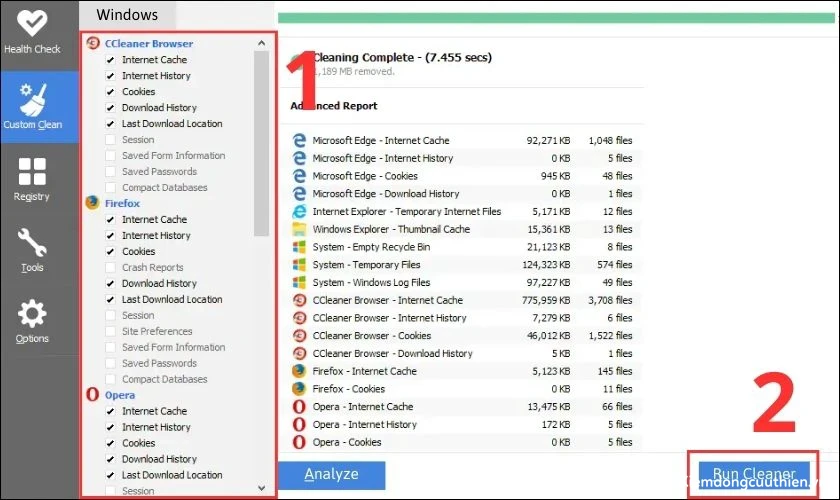The height and width of the screenshot is (500, 840).
Task: Click the CCleaner icon beside CCleaner Browser - Download History
Action: [299, 353]
